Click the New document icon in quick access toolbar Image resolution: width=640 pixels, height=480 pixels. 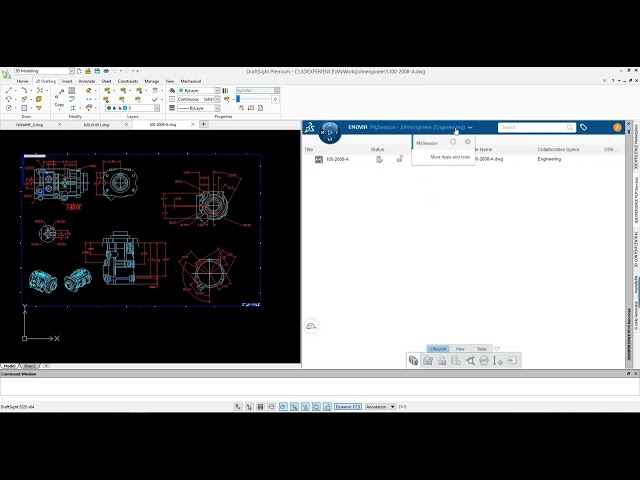tap(79, 71)
